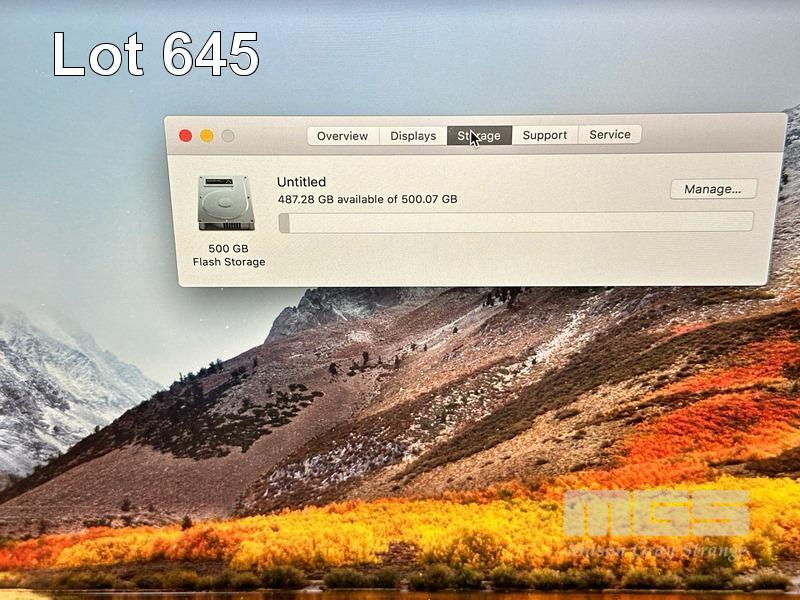Screen dimensions: 800x600
Task: Select the Untitled disk name
Action: coord(301,182)
